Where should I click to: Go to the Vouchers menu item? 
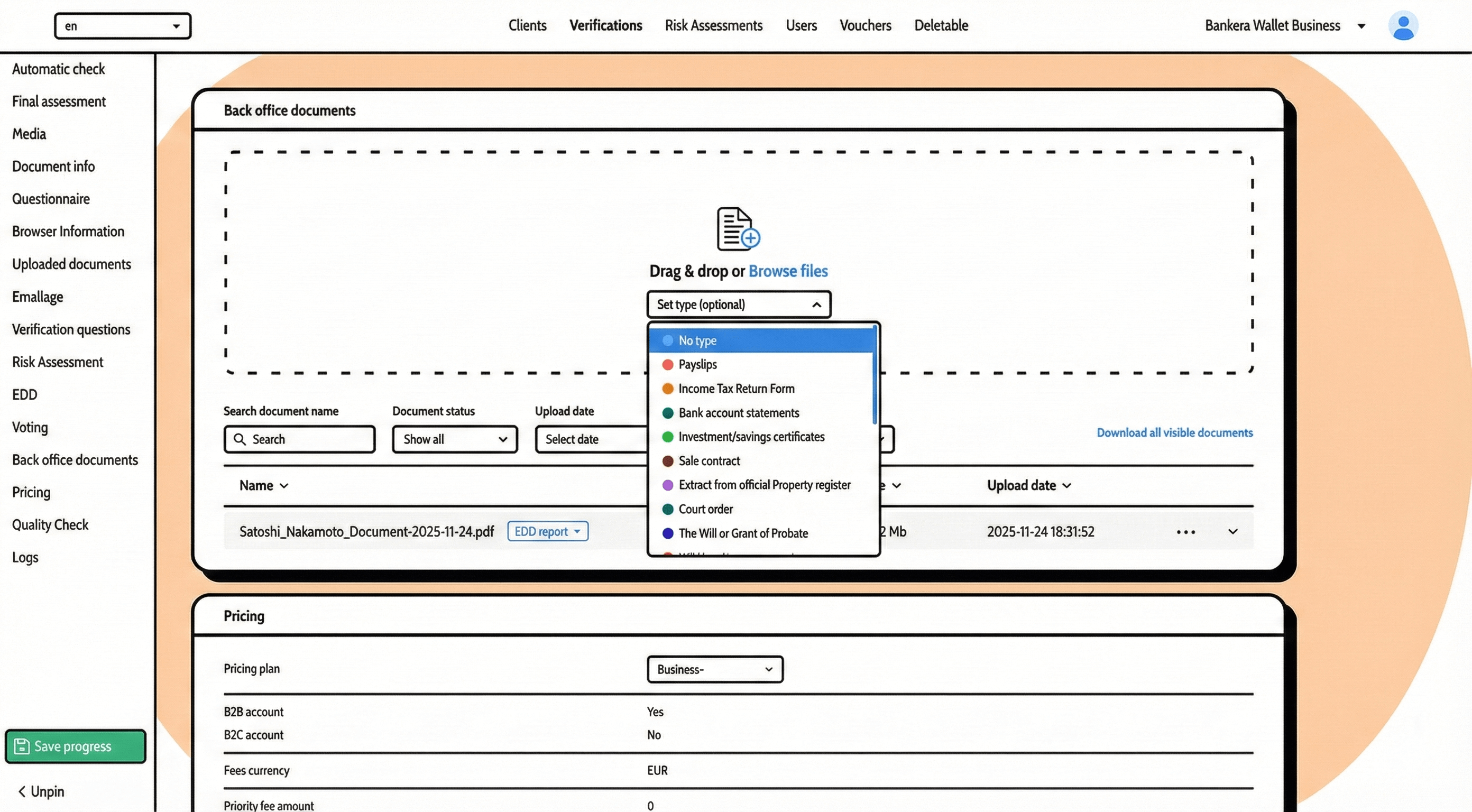tap(865, 26)
